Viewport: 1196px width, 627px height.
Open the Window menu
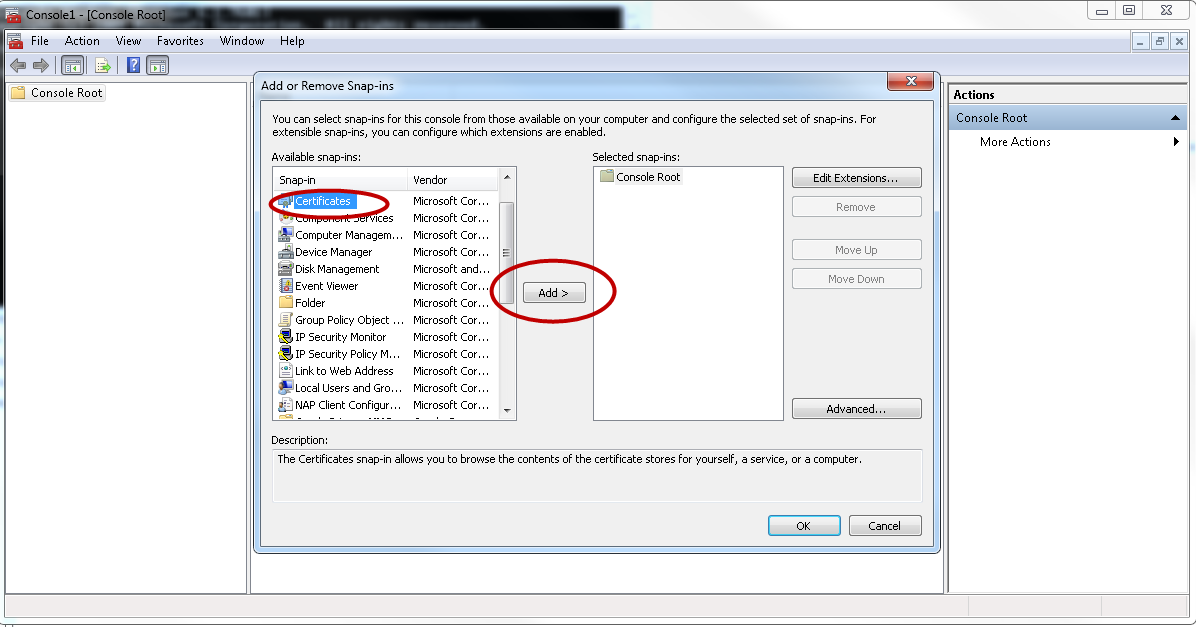[242, 41]
